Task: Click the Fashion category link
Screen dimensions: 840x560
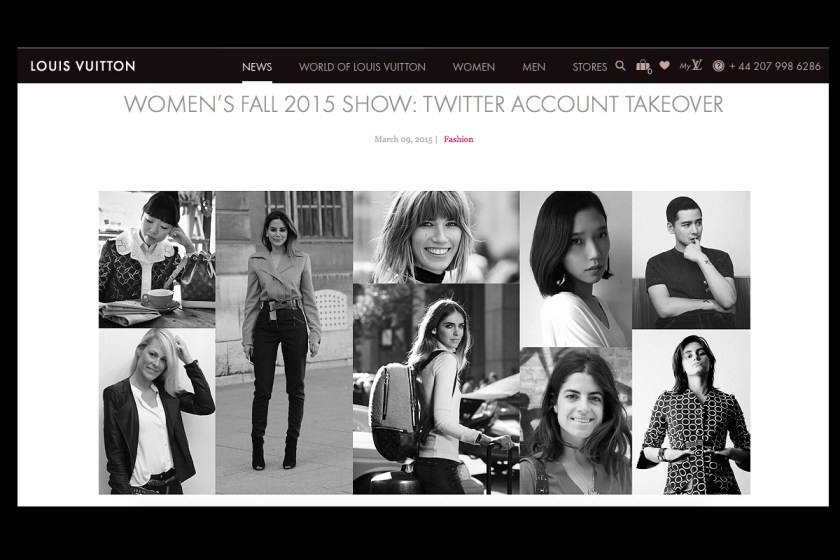Action: 458,139
